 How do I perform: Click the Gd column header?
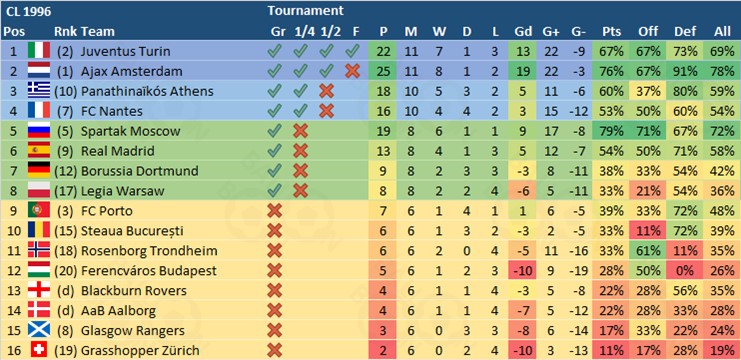pyautogui.click(x=523, y=32)
